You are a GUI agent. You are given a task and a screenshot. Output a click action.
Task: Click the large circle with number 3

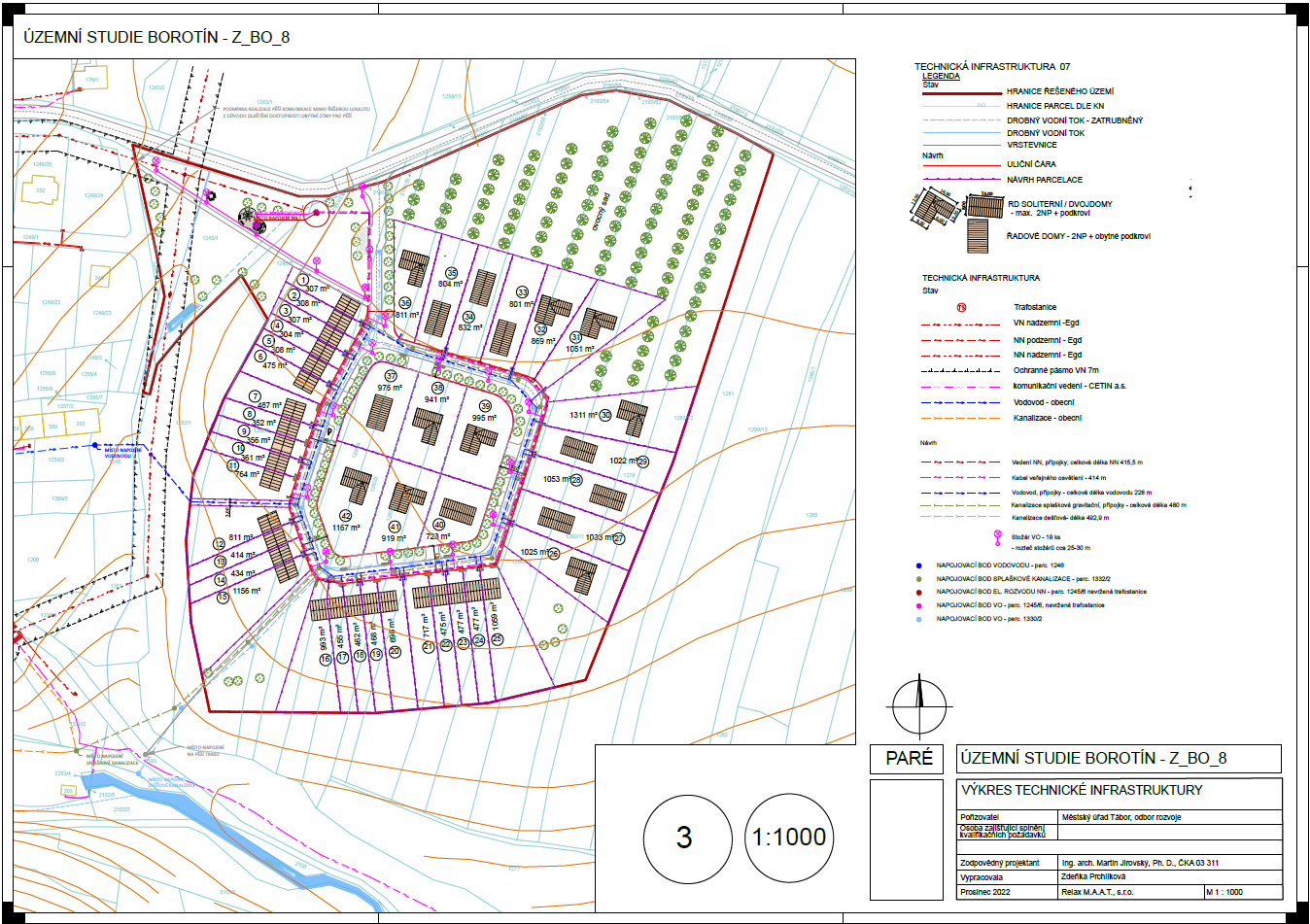click(x=686, y=838)
